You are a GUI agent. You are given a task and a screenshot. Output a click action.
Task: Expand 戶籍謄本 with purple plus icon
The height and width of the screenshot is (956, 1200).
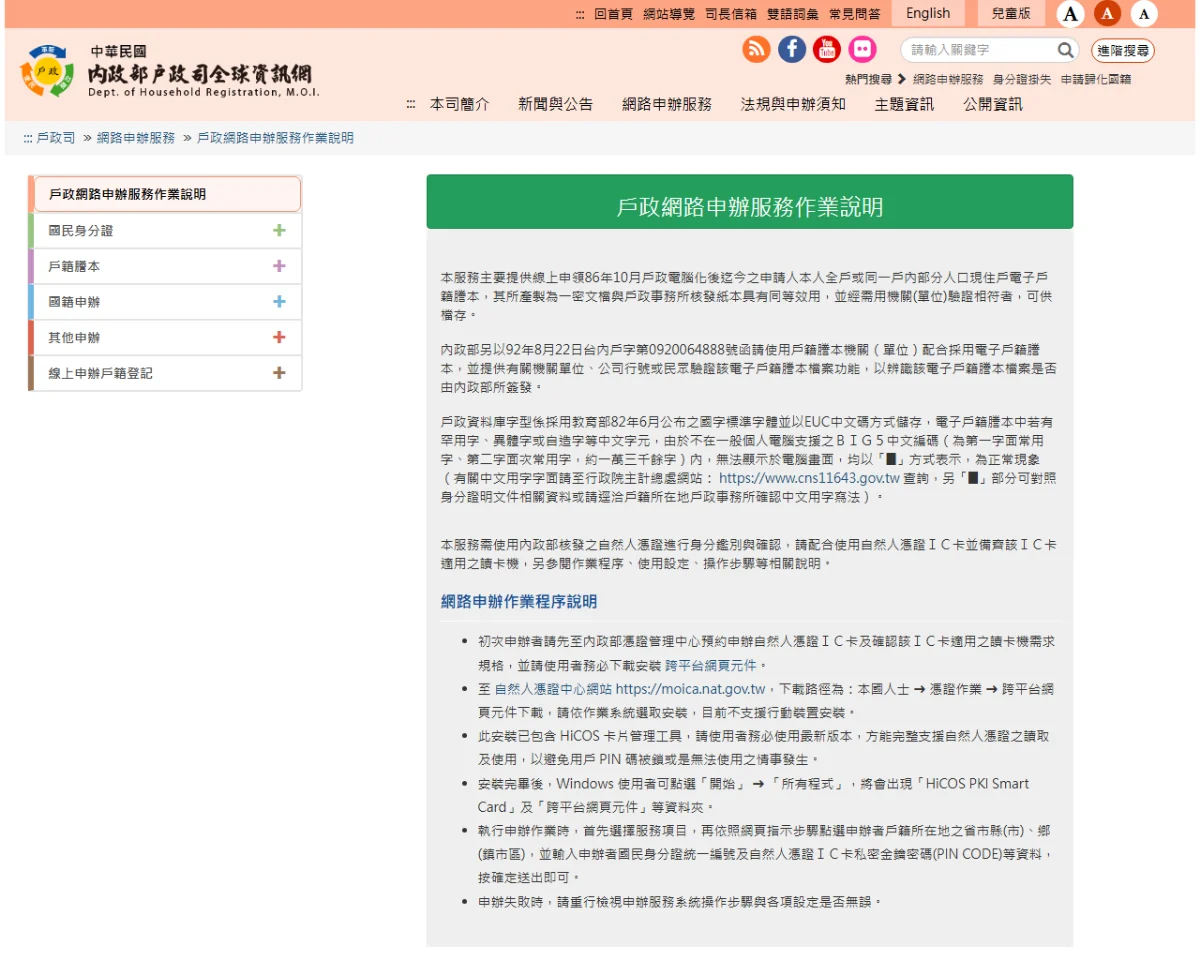click(x=279, y=266)
